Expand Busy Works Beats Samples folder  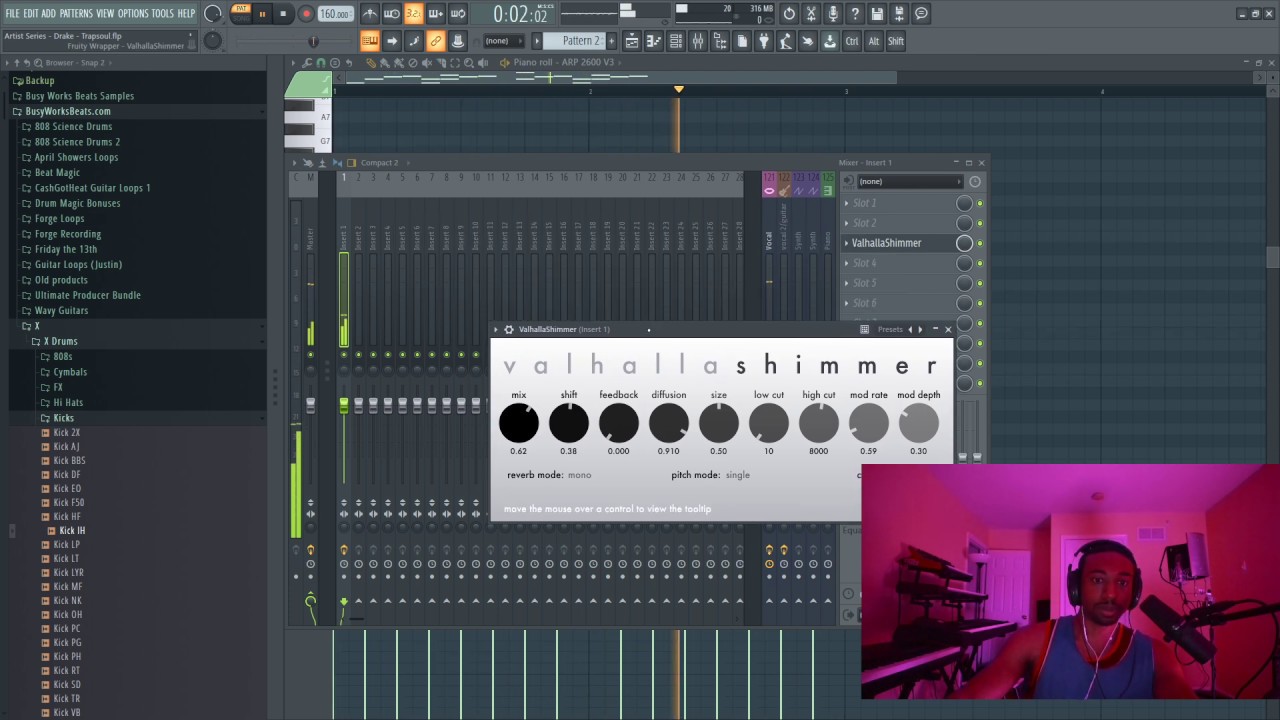(x=79, y=96)
